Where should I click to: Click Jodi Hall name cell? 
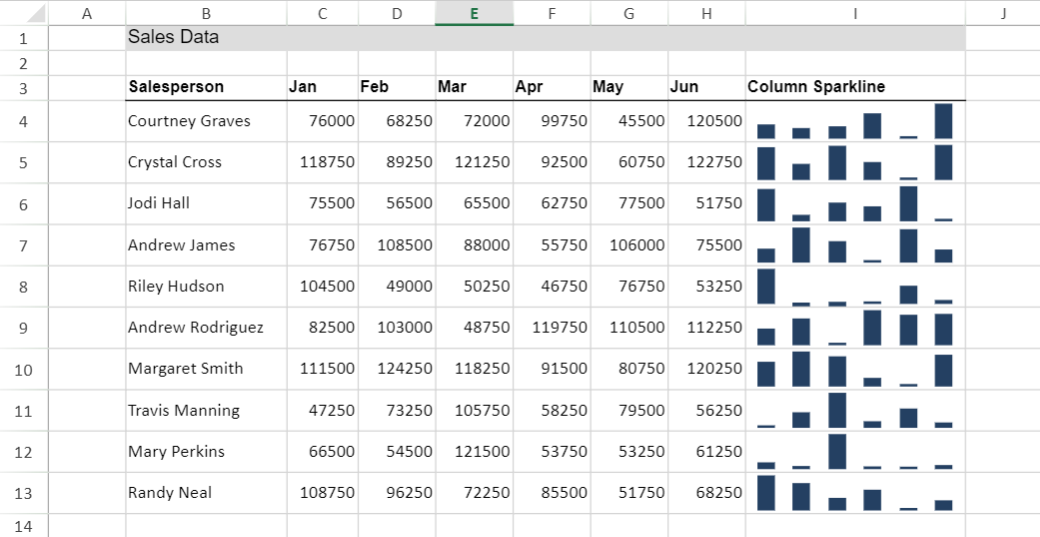[206, 204]
